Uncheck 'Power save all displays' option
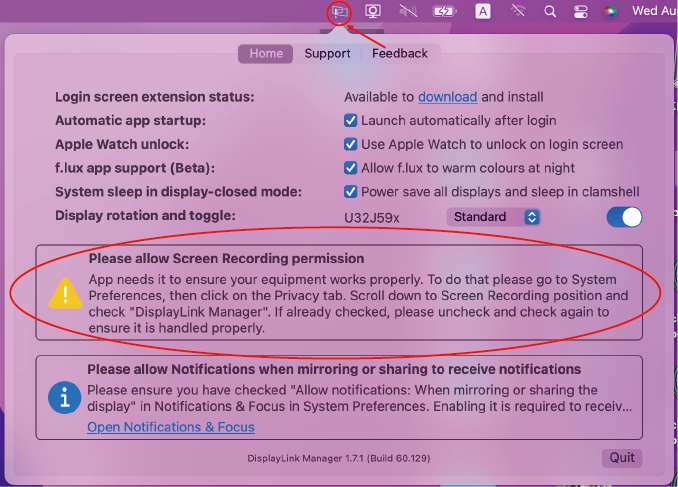The width and height of the screenshot is (678, 487). (x=350, y=192)
